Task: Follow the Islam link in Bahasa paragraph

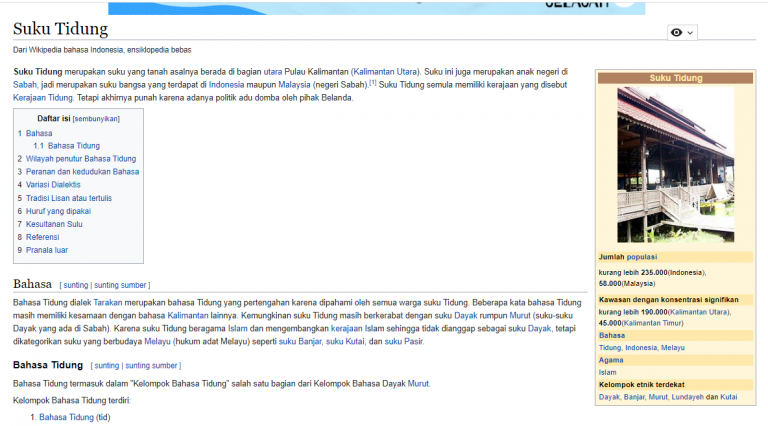Action: [x=238, y=329]
